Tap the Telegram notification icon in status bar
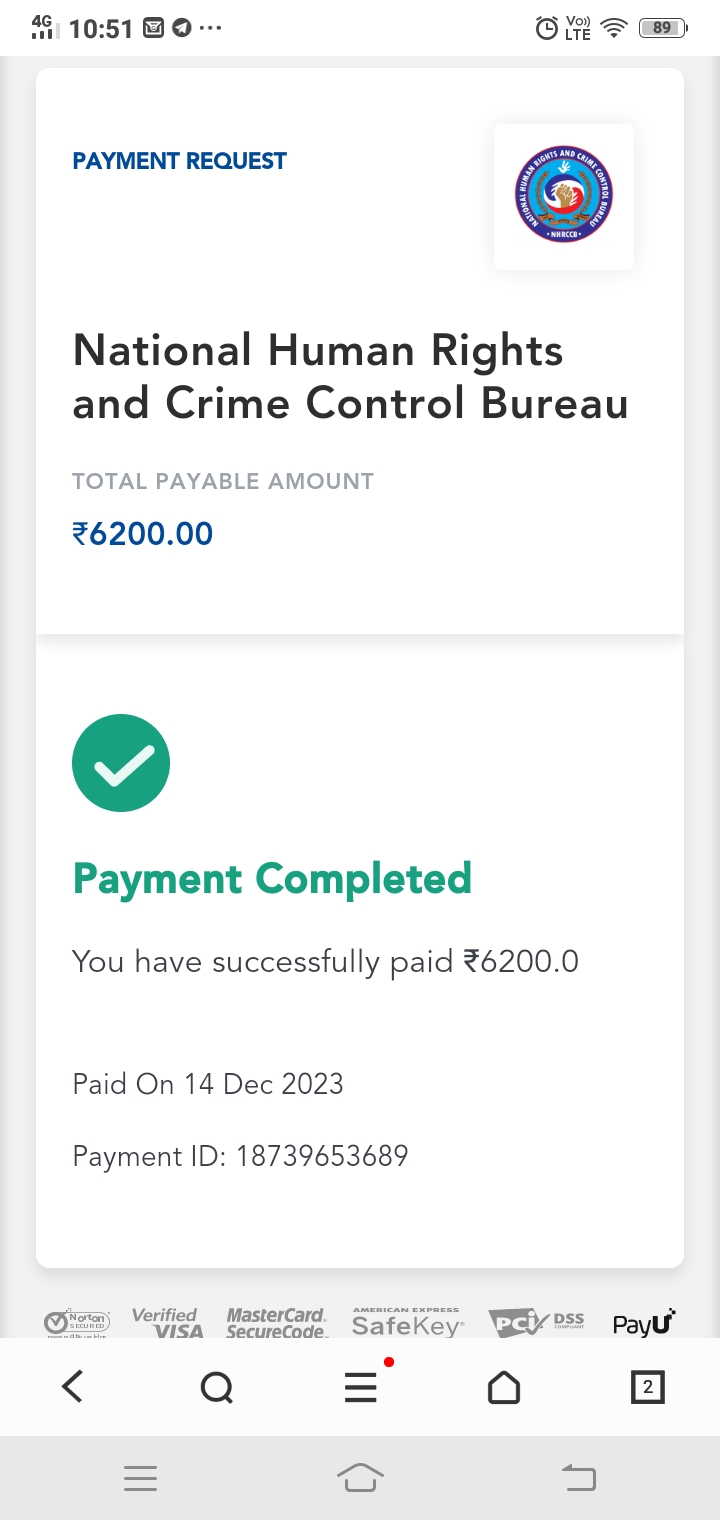Viewport: 720px width, 1520px height. click(x=181, y=28)
